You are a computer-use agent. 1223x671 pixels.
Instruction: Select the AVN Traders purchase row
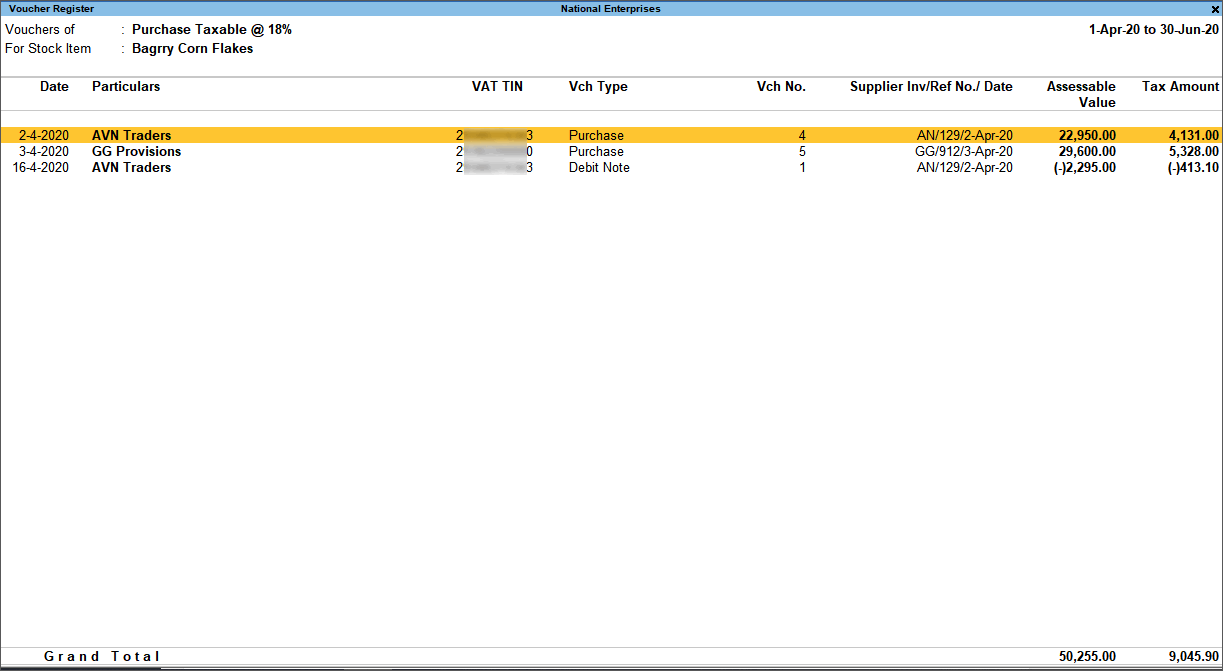[x=611, y=135]
